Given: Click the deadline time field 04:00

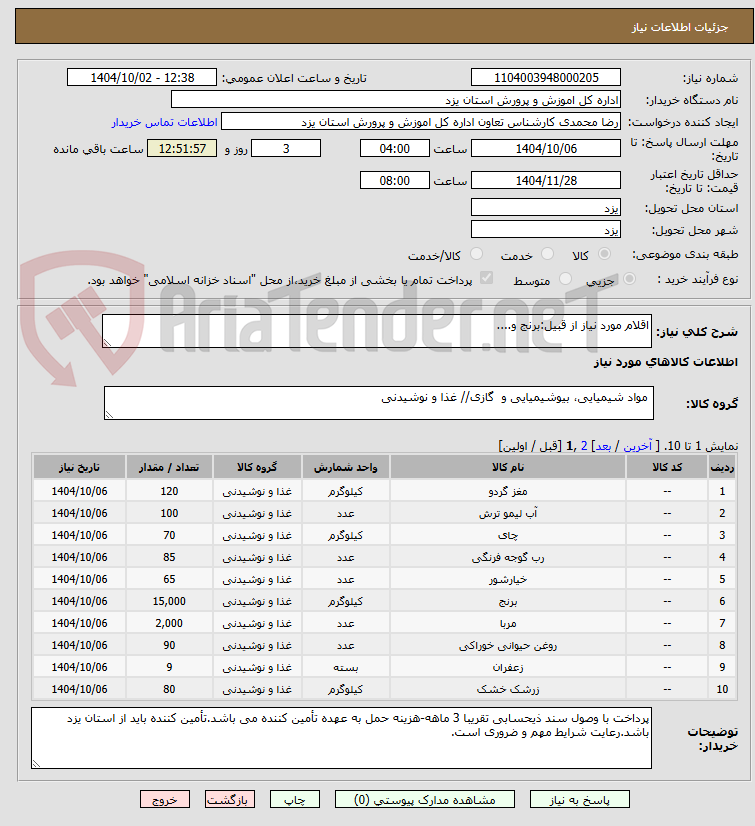Looking at the screenshot, I should tap(395, 149).
